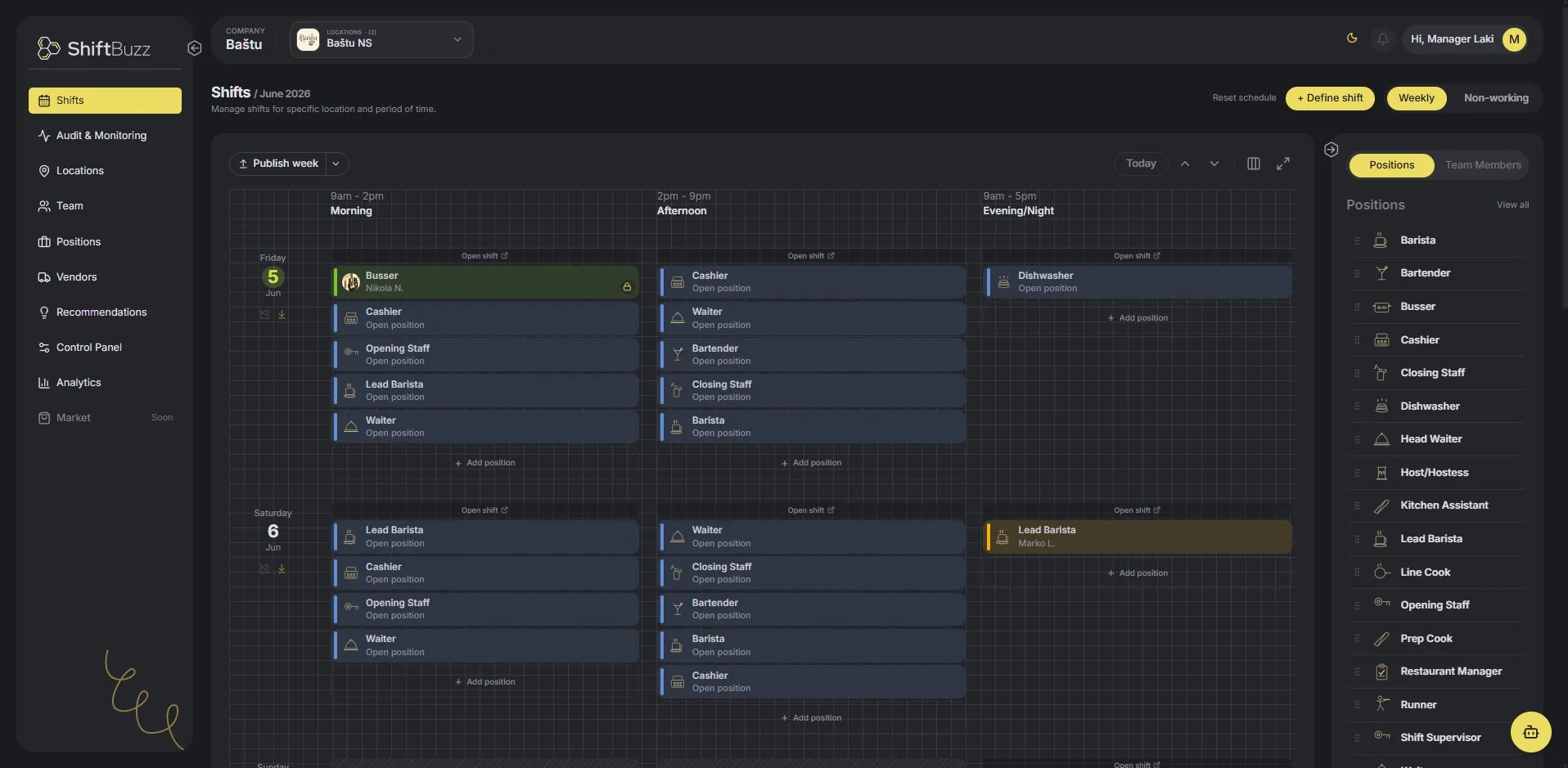Jump to Today in the schedule
The width and height of the screenshot is (1568, 768).
pos(1141,164)
